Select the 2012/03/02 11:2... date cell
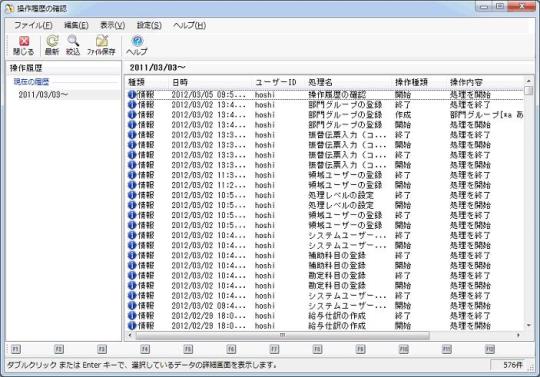 209,185
